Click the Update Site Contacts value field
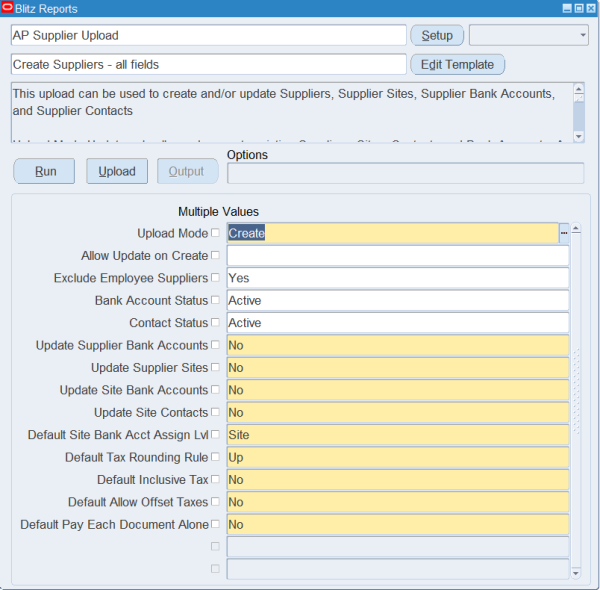This screenshot has width=600, height=590. pyautogui.click(x=398, y=412)
